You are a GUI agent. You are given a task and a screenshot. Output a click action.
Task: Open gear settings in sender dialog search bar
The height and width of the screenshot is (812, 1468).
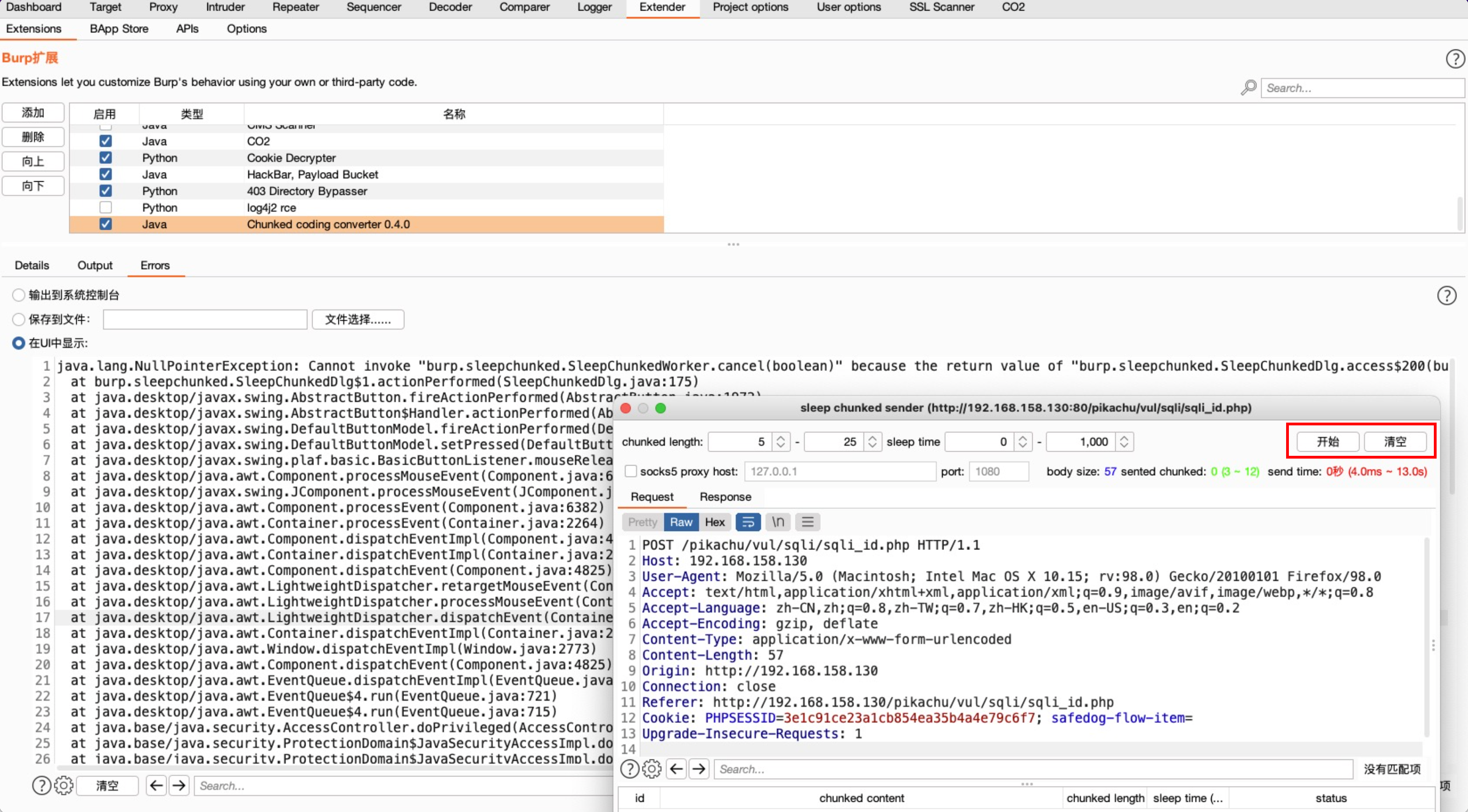click(x=652, y=769)
